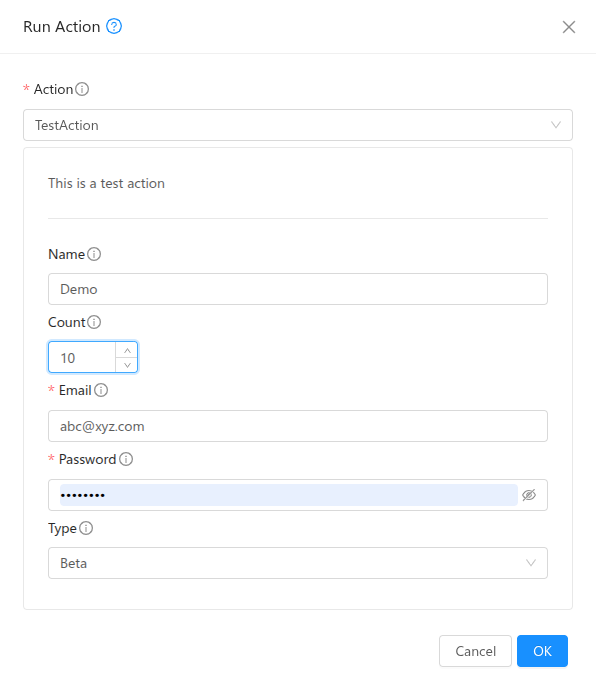Expand the Type dropdown showing Beta
This screenshot has width=596, height=689.
tap(298, 563)
